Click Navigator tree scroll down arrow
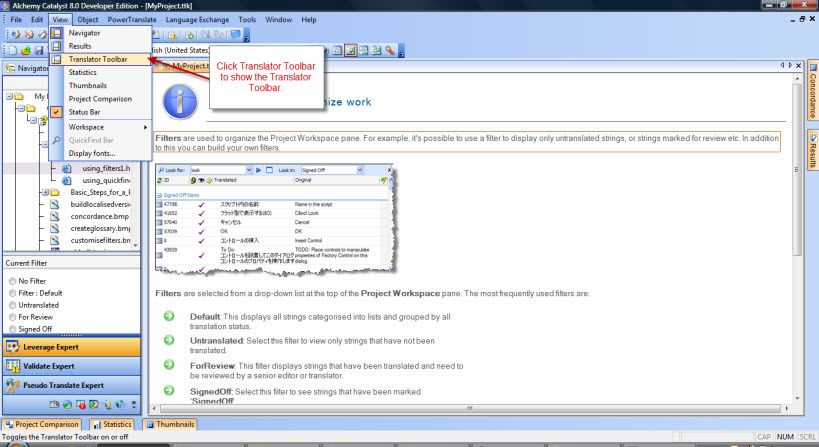Screen dimensions: 819x447 [136, 245]
